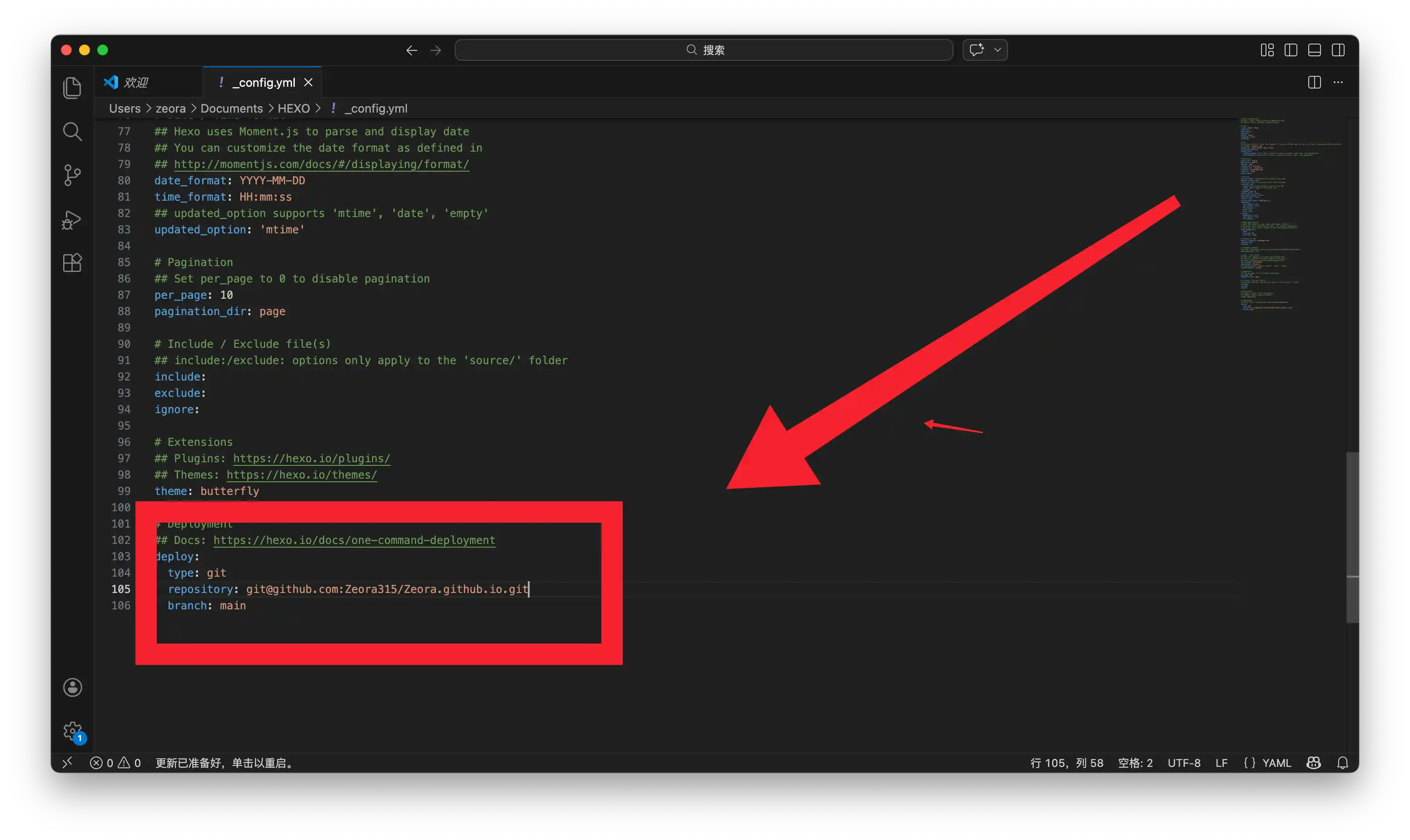Open the Accounts menu icon

pyautogui.click(x=73, y=687)
